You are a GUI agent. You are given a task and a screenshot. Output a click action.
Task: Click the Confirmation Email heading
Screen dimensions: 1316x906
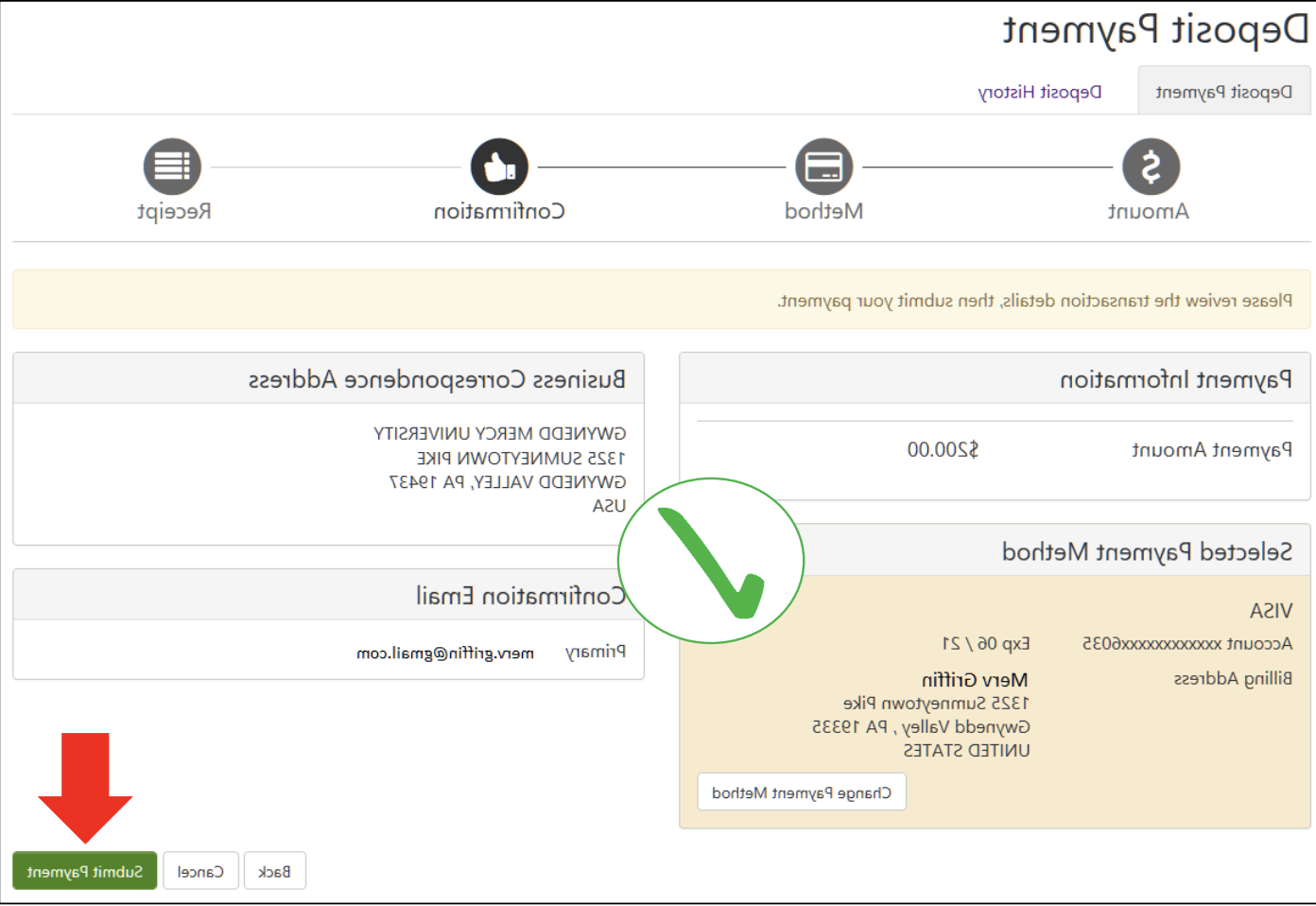(x=521, y=596)
